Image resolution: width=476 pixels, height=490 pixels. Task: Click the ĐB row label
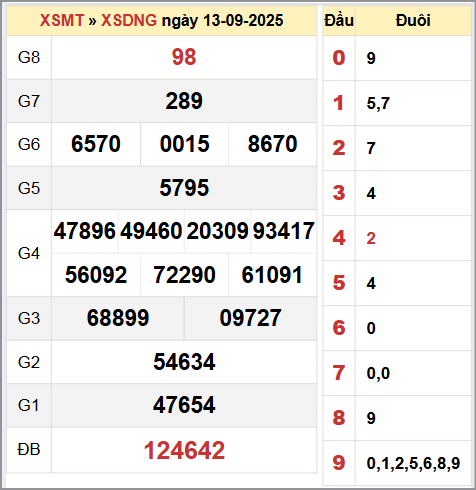pos(29,449)
